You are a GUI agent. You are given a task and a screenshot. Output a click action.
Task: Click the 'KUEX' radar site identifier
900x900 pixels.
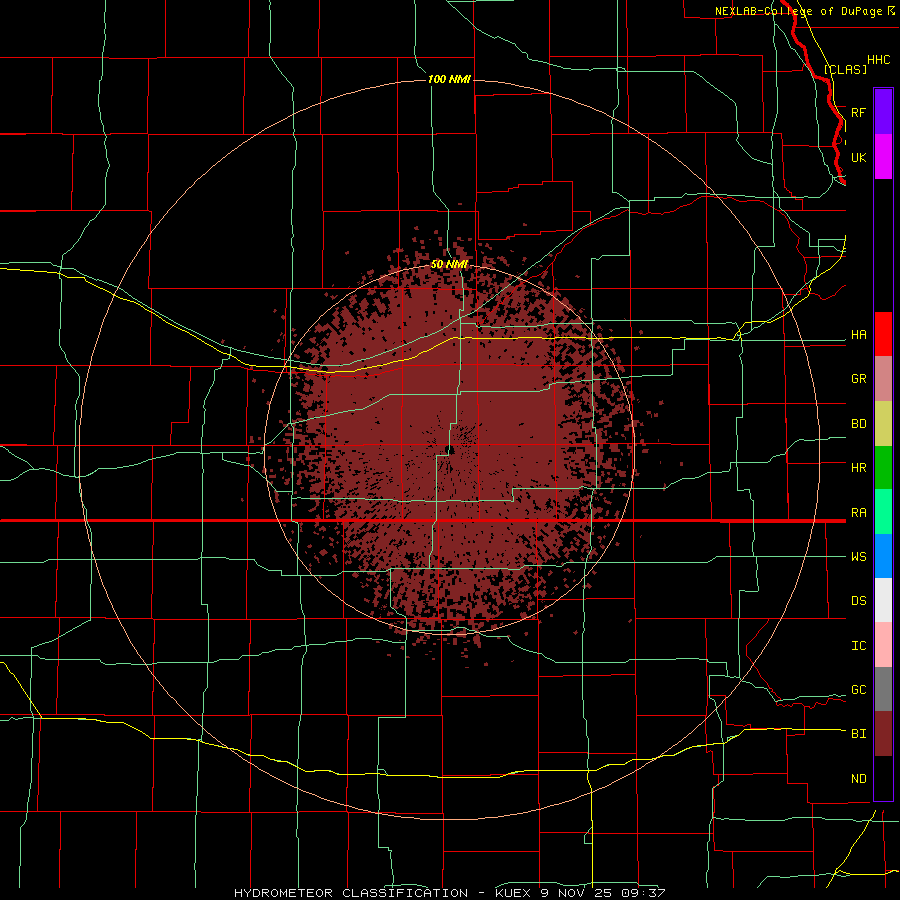click(x=514, y=893)
